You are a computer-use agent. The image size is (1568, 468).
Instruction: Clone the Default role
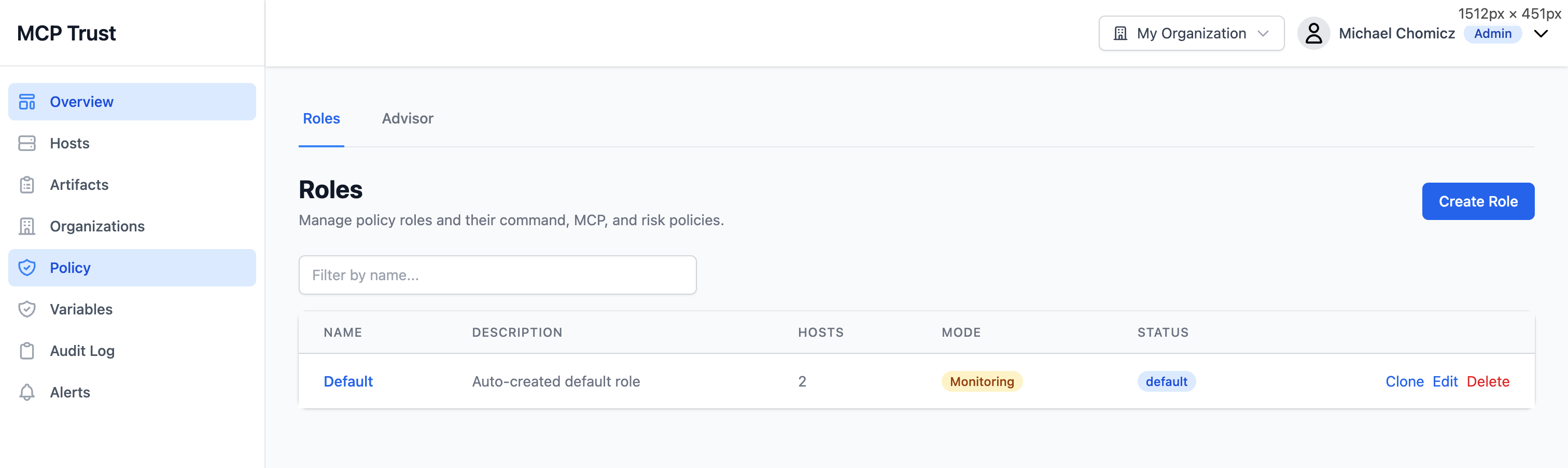coord(1405,381)
